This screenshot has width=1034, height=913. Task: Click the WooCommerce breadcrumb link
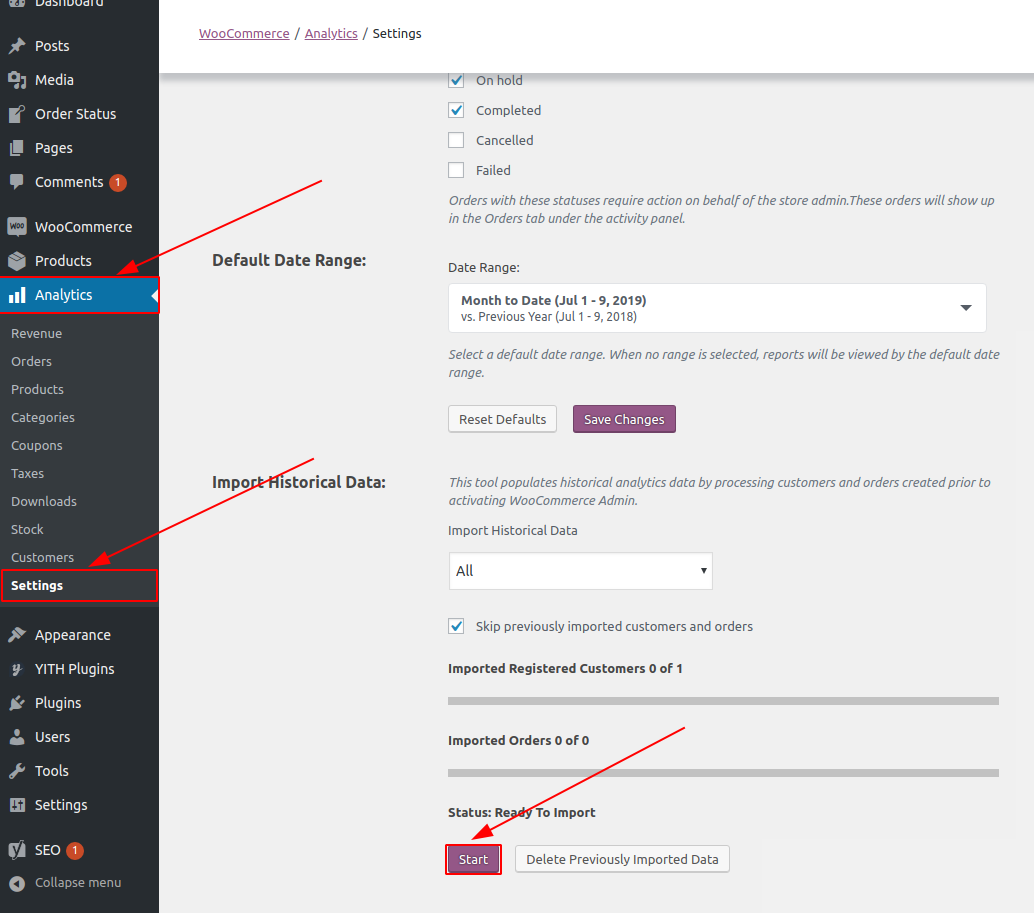[244, 34]
